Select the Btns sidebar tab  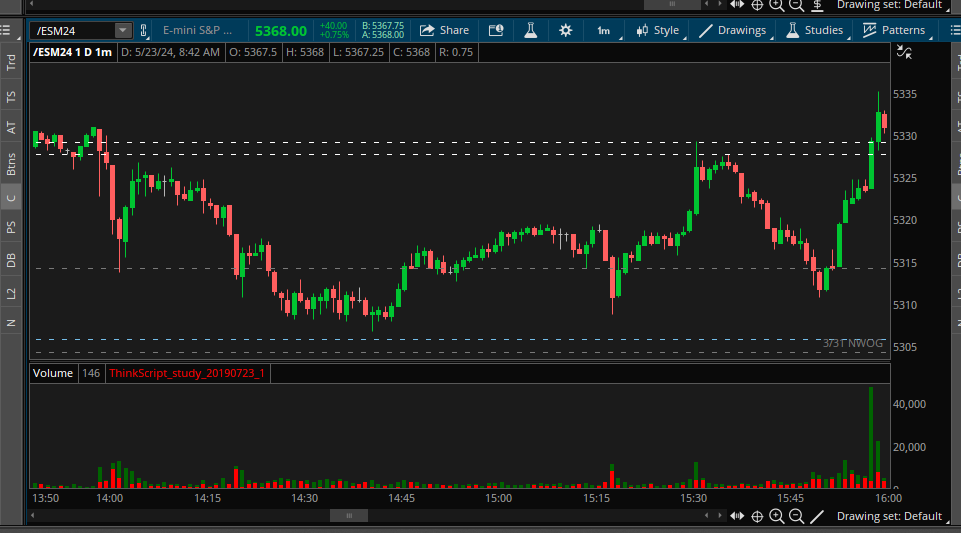click(x=10, y=164)
